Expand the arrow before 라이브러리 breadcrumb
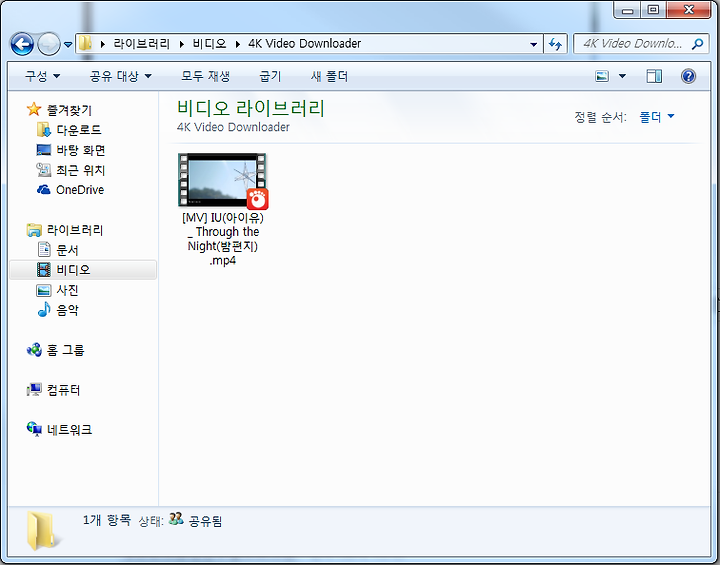The width and height of the screenshot is (720, 565). click(103, 44)
